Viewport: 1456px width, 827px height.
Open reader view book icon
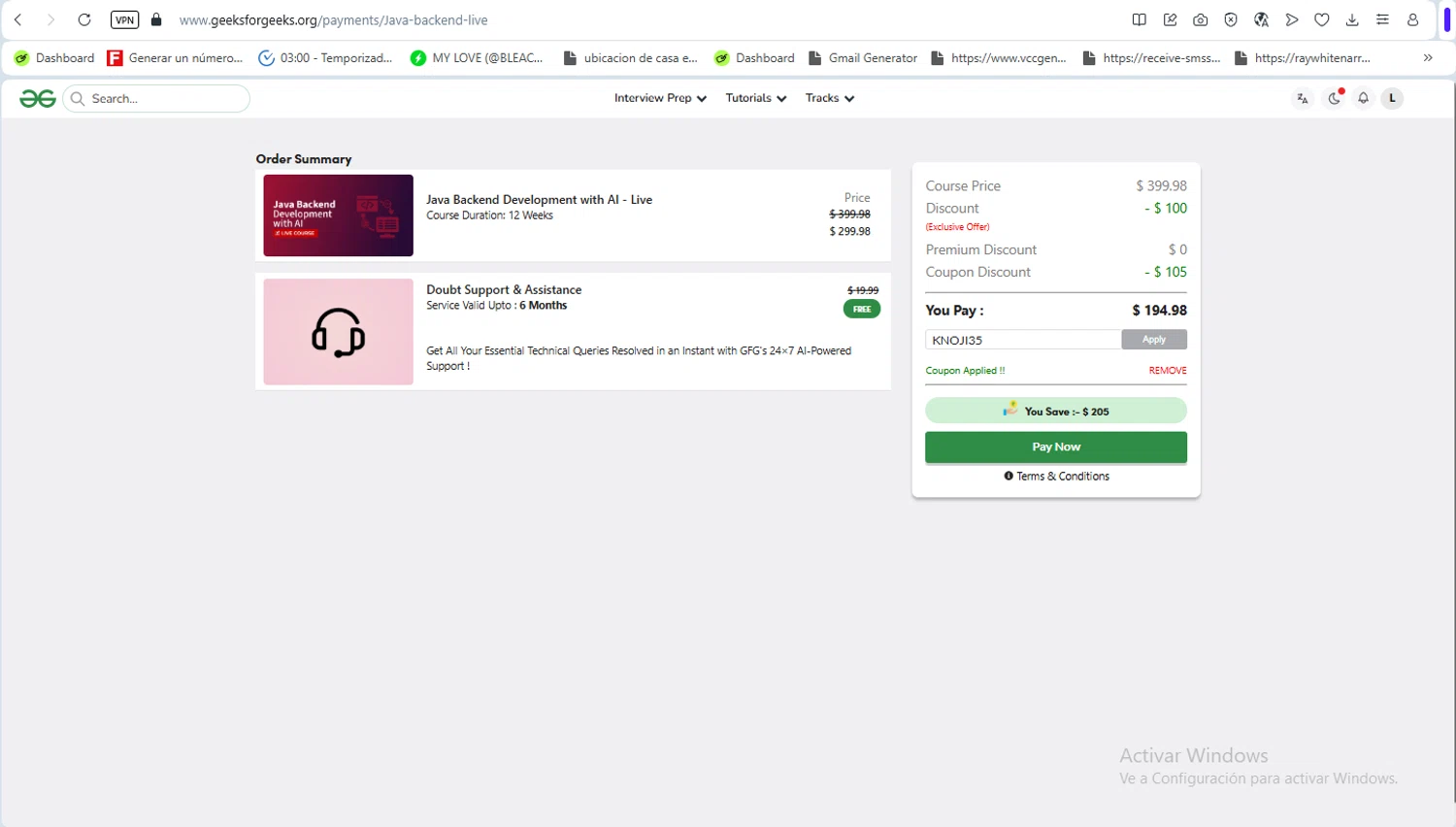[x=1140, y=19]
